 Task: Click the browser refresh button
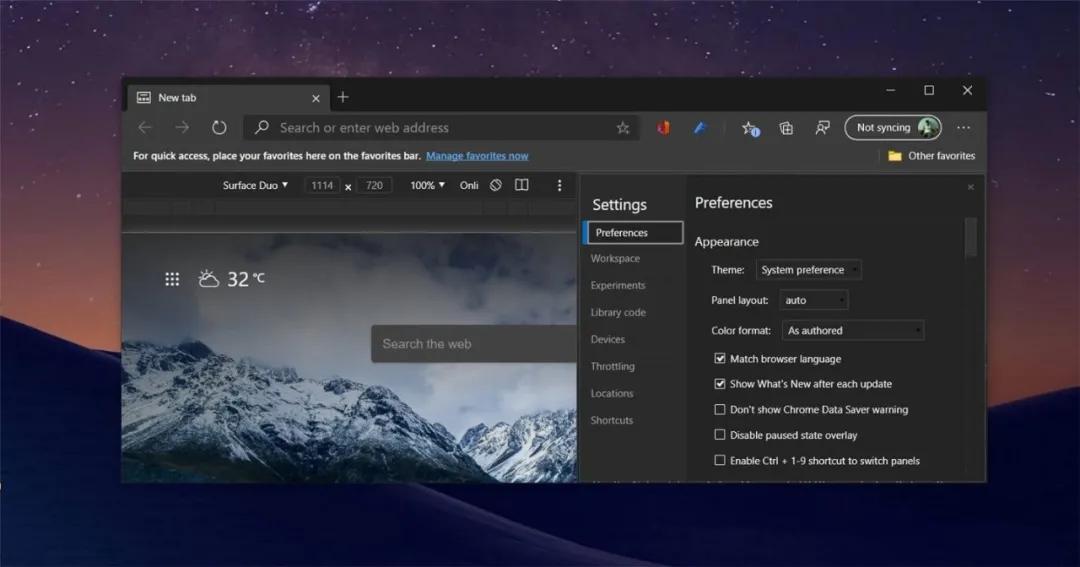point(219,128)
